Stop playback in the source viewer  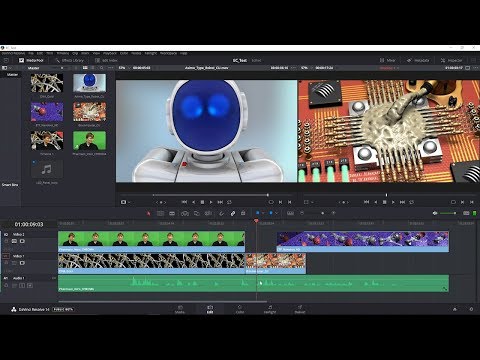click(202, 202)
